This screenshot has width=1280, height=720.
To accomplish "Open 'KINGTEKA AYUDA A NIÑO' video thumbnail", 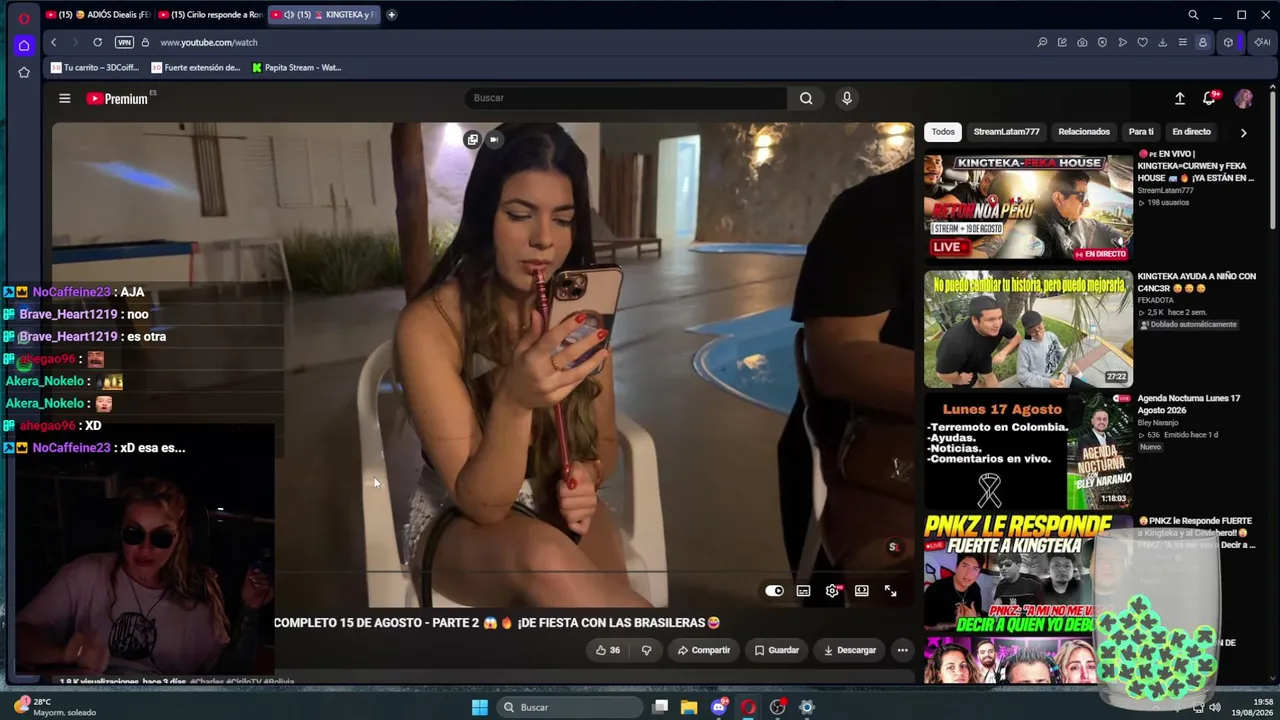I will pyautogui.click(x=1028, y=329).
